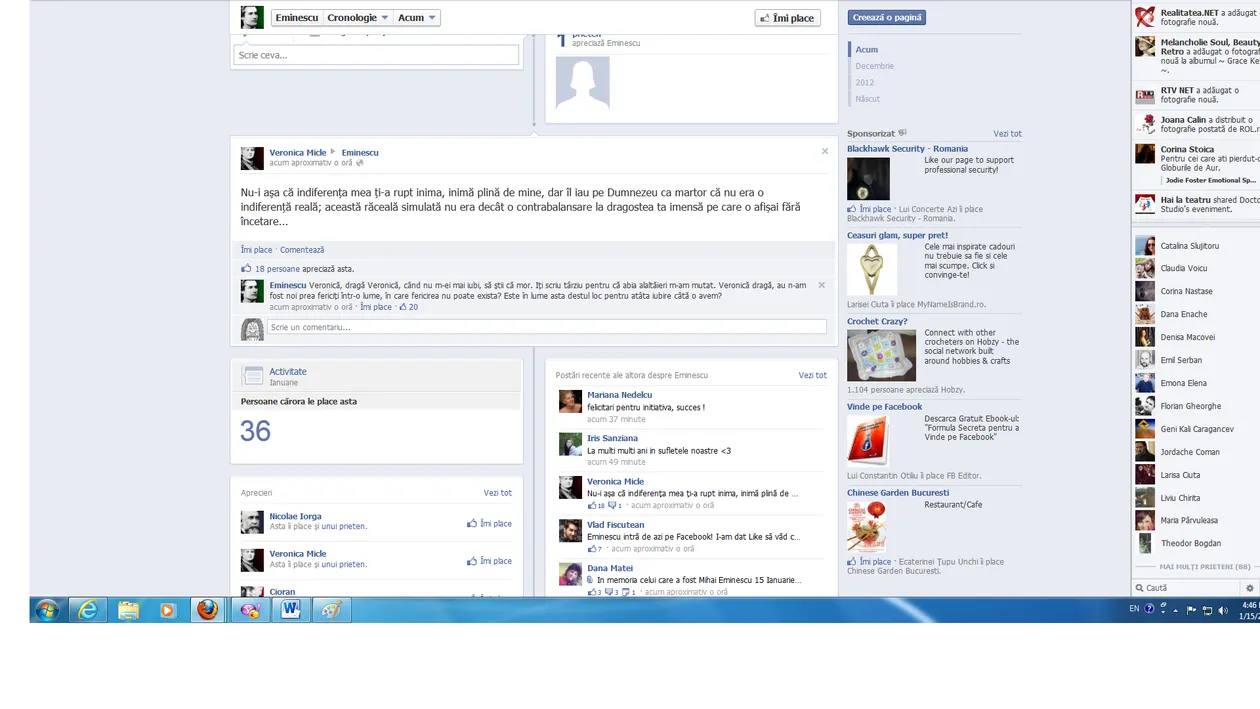Open the Action Center flag icon
1260x709 pixels.
tap(1190, 610)
